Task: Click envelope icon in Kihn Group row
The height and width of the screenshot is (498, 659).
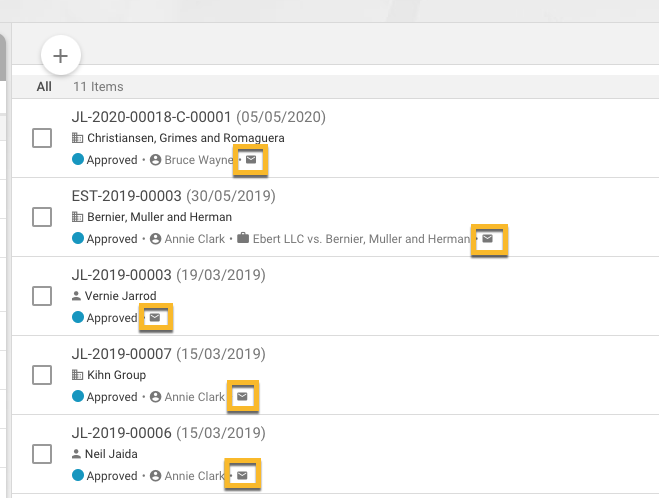Action: tap(242, 396)
